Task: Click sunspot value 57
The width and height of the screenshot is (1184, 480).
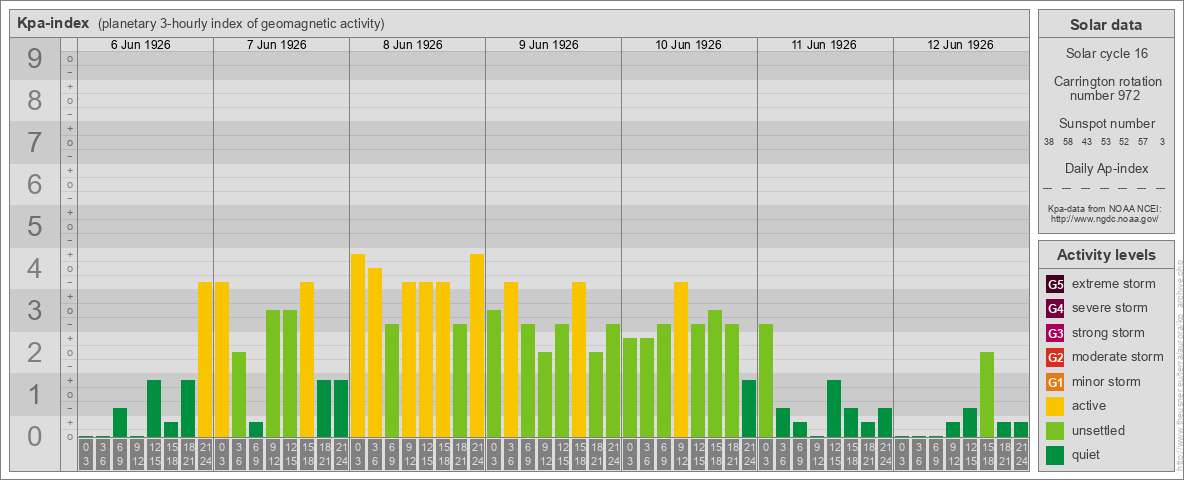Action: click(1143, 142)
